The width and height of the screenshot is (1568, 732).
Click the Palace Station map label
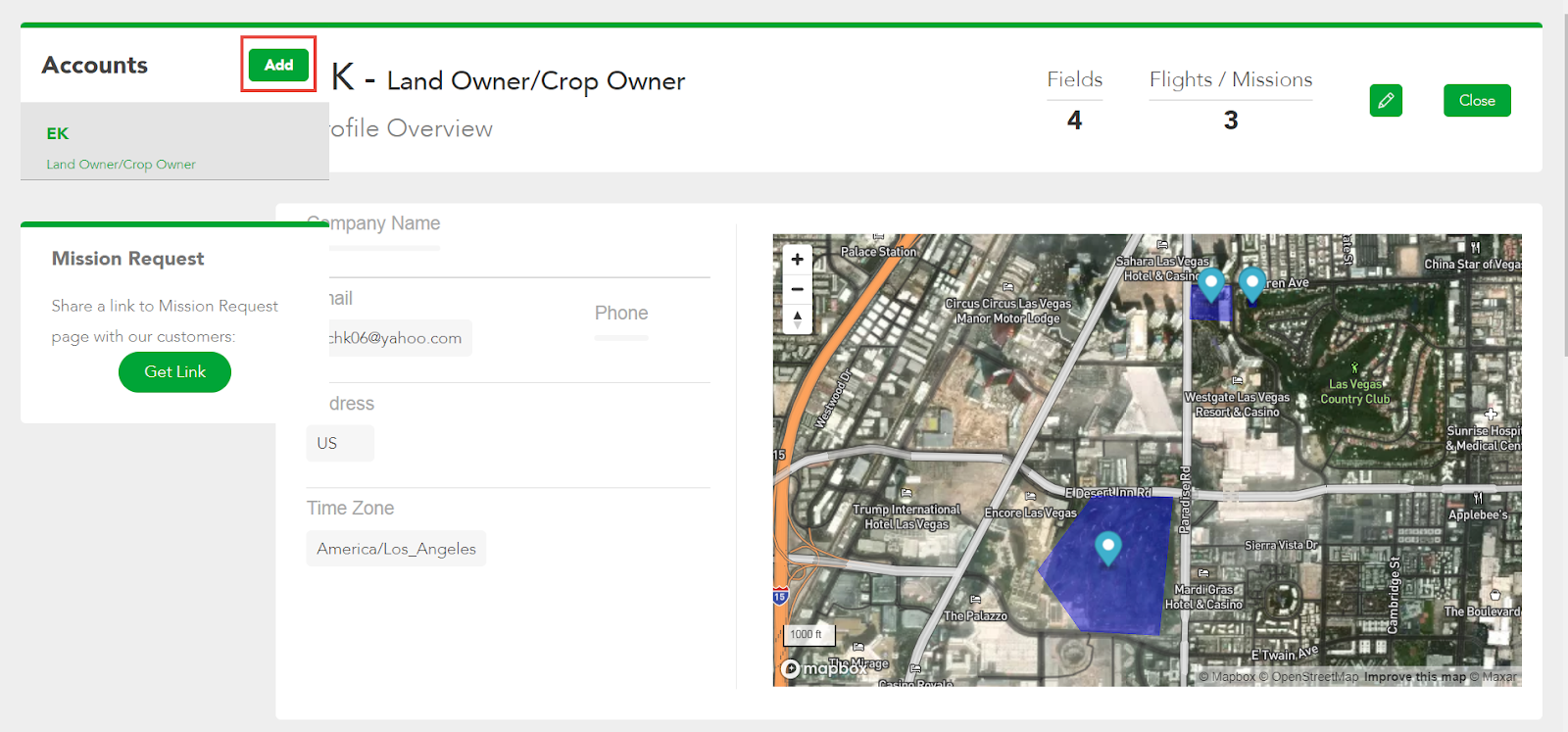(879, 252)
